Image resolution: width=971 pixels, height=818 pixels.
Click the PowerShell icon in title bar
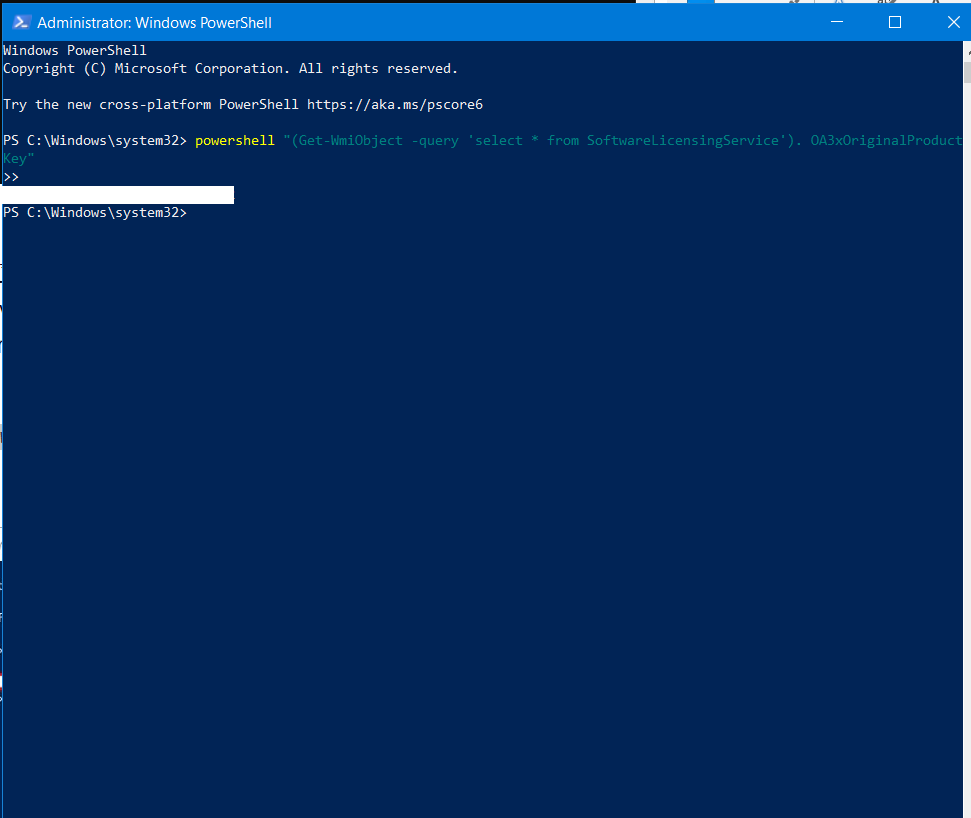pos(21,22)
